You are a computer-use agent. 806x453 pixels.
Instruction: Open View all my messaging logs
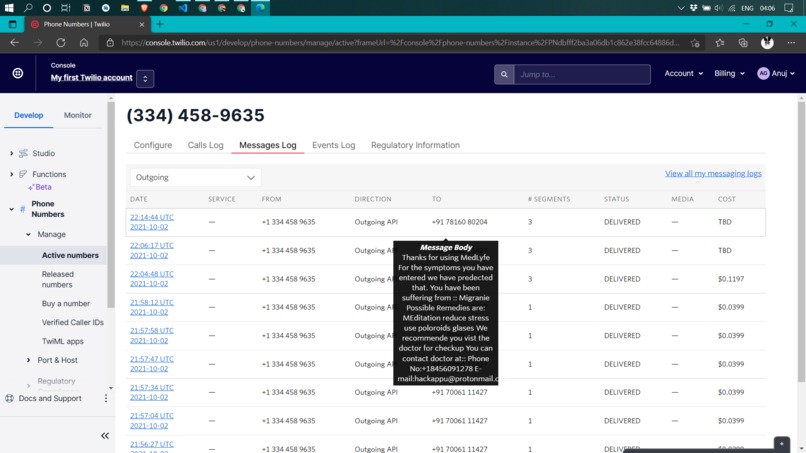[713, 173]
